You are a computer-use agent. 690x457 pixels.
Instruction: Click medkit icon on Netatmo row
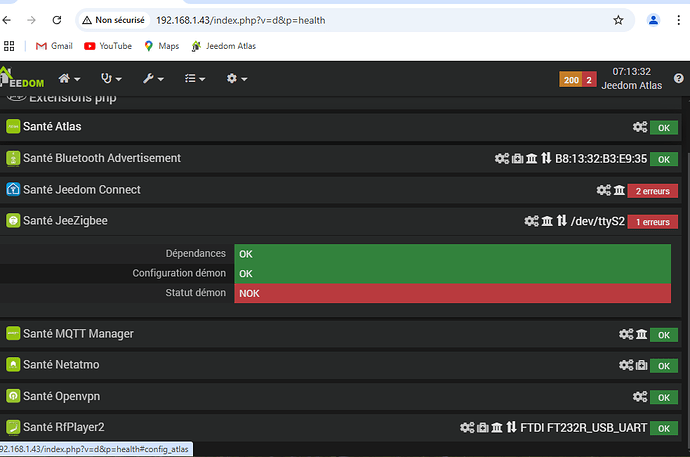[642, 365]
